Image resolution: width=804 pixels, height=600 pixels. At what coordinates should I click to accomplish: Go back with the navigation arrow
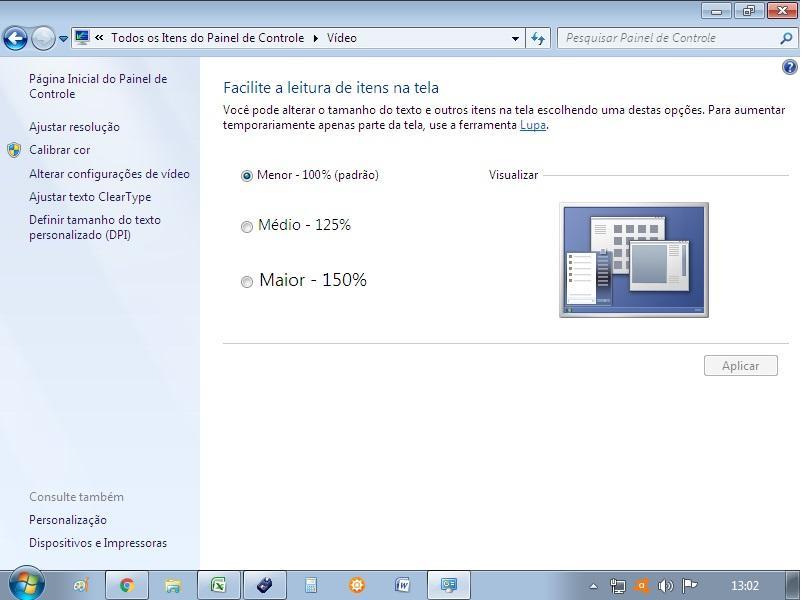tap(15, 38)
